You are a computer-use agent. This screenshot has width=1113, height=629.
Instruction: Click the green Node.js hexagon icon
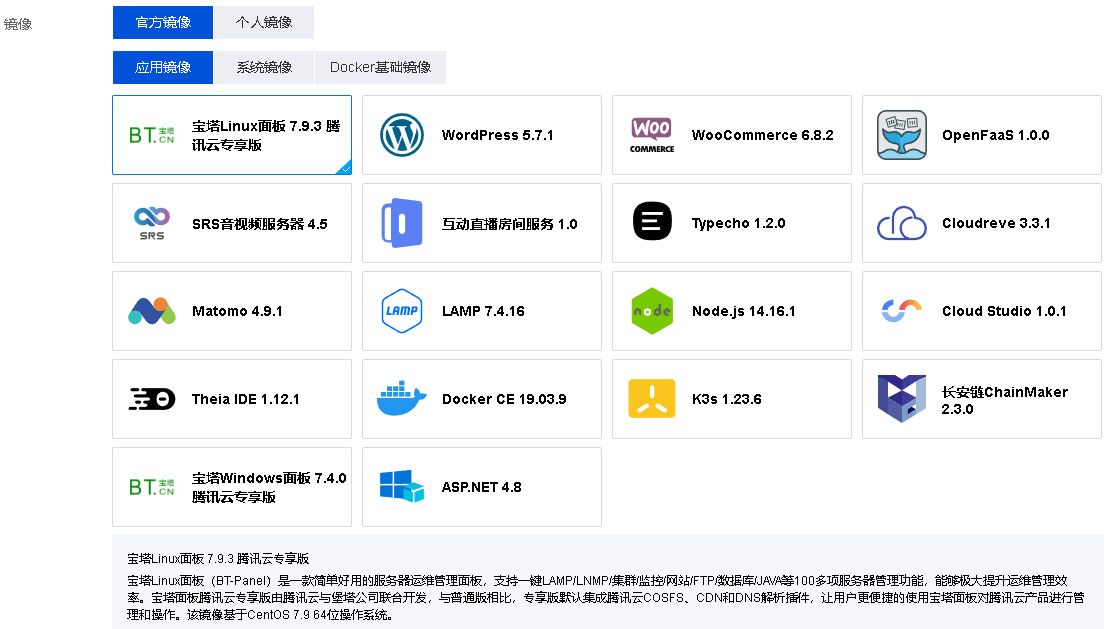[x=652, y=311]
